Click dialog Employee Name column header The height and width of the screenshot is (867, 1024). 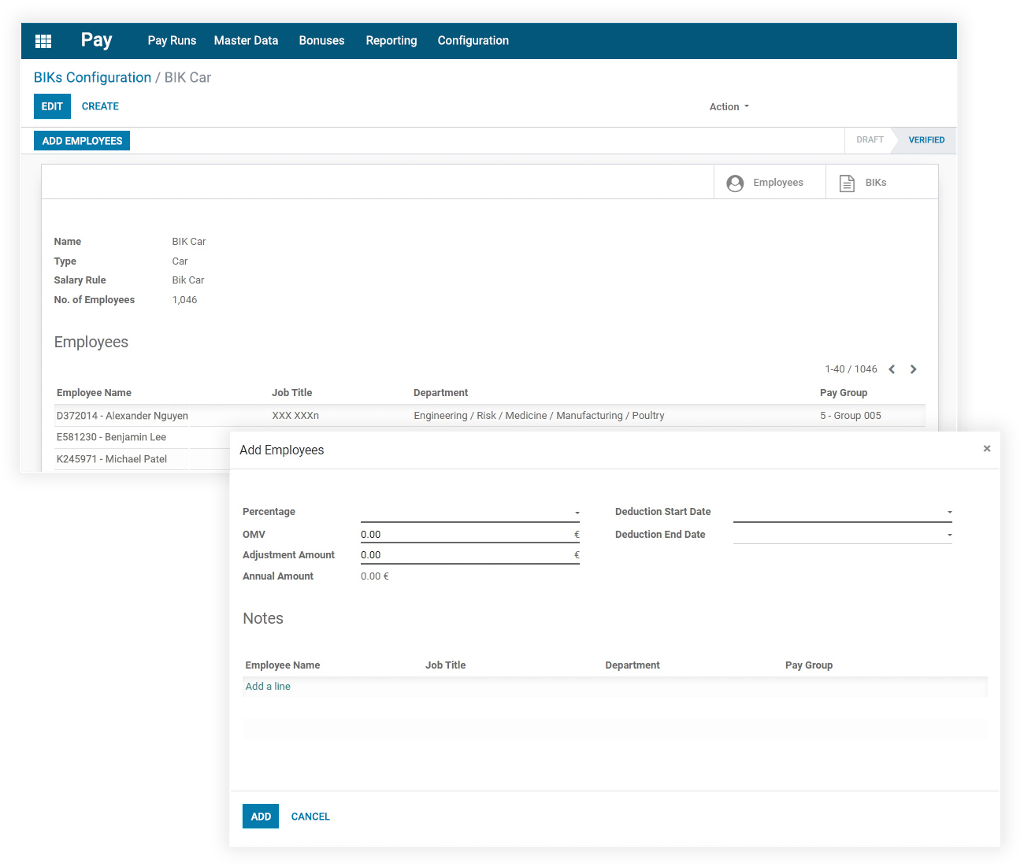click(x=283, y=665)
